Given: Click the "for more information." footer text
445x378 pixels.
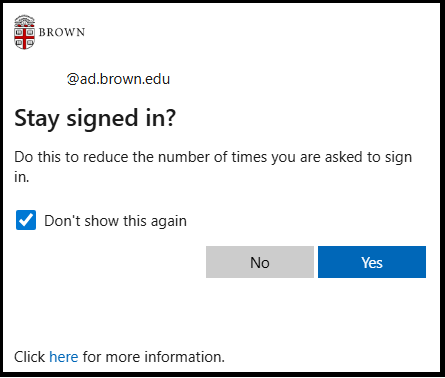Looking at the screenshot, I should click(154, 357).
